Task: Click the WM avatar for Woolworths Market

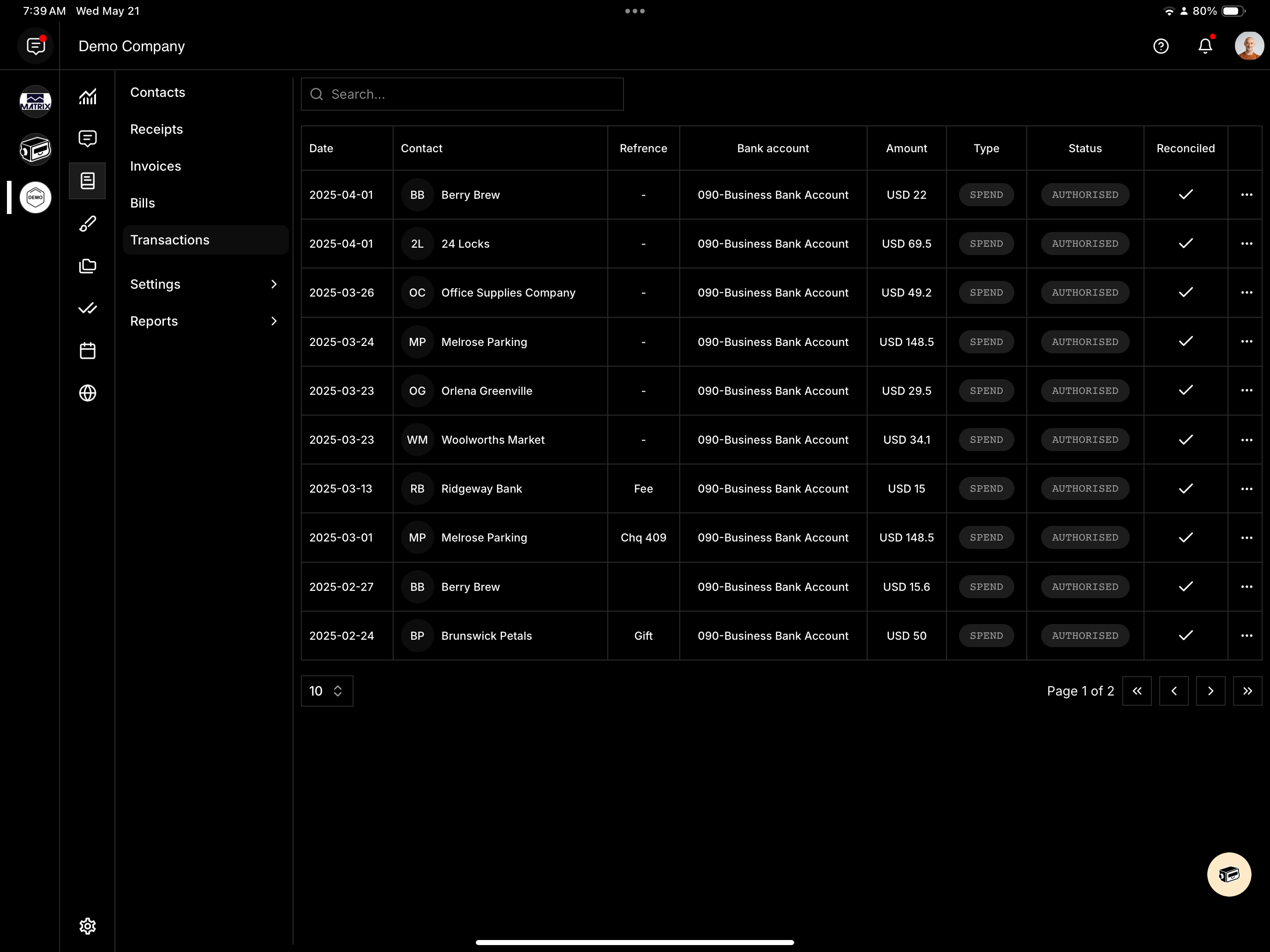Action: coord(417,440)
